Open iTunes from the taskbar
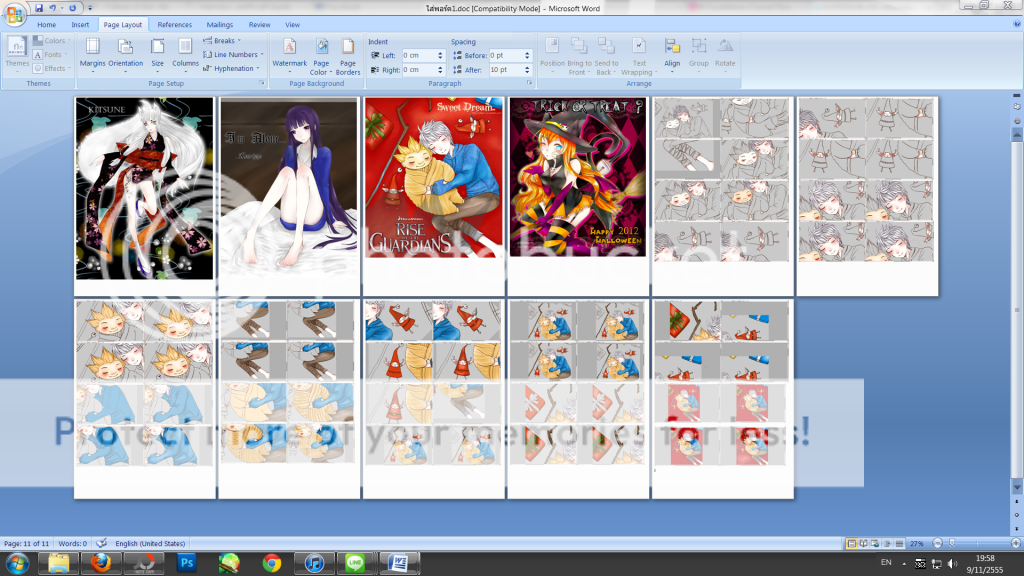This screenshot has height=576, width=1024. 314,563
